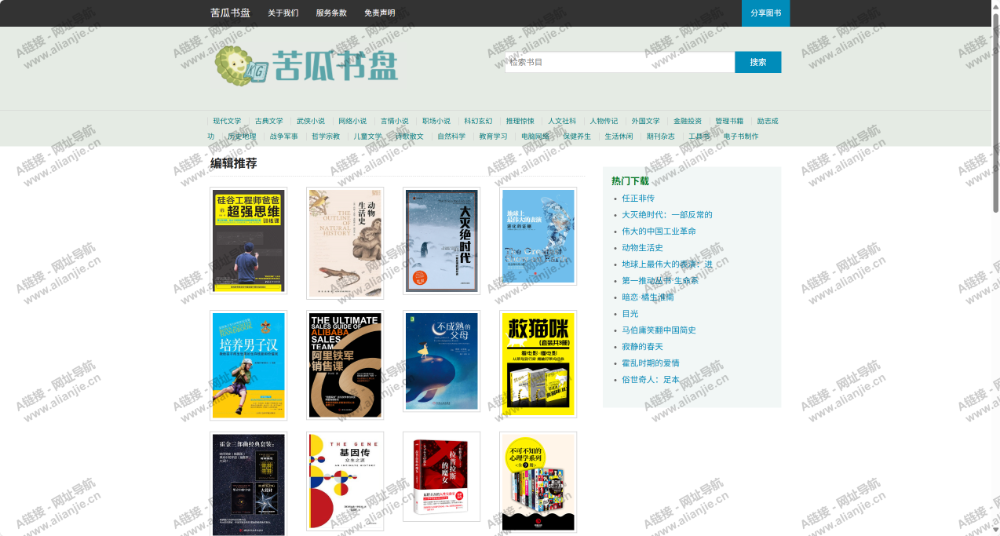This screenshot has width=1000, height=536.
Task: Open 寂静的春天 hot download link
Action: [x=642, y=346]
